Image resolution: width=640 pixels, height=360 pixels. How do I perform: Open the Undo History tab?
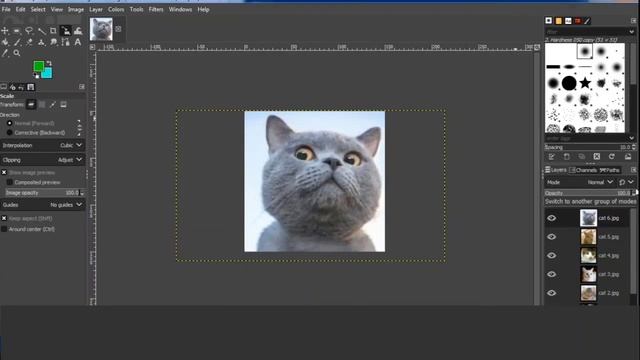click(x=21, y=87)
